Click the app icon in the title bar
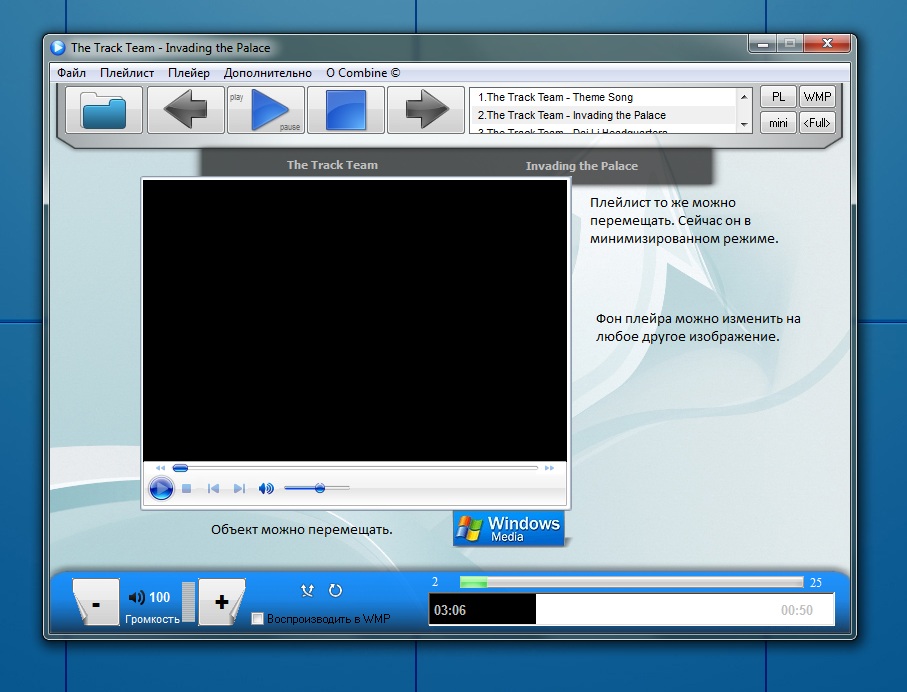Image resolution: width=907 pixels, height=692 pixels. click(x=57, y=47)
